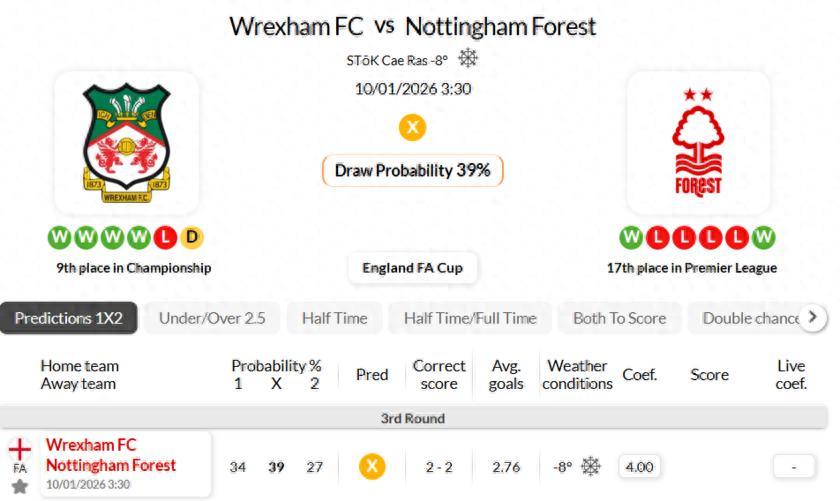Switch to the Under/Over 2.5 tab
The width and height of the screenshot is (840, 501).
(x=212, y=318)
